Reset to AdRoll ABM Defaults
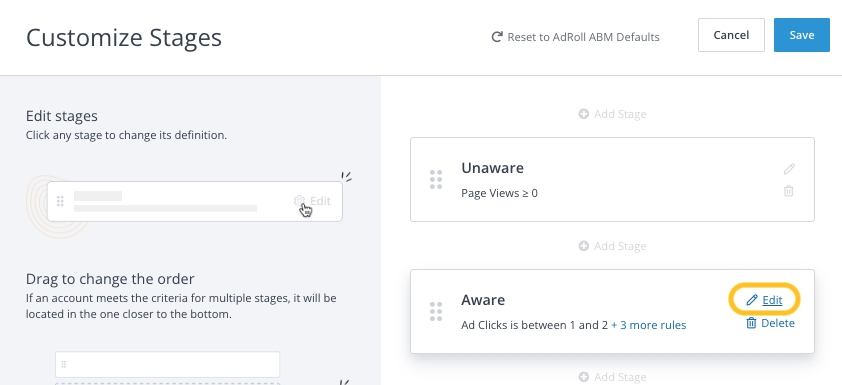Screen dimensions: 842x385 click(x=576, y=37)
